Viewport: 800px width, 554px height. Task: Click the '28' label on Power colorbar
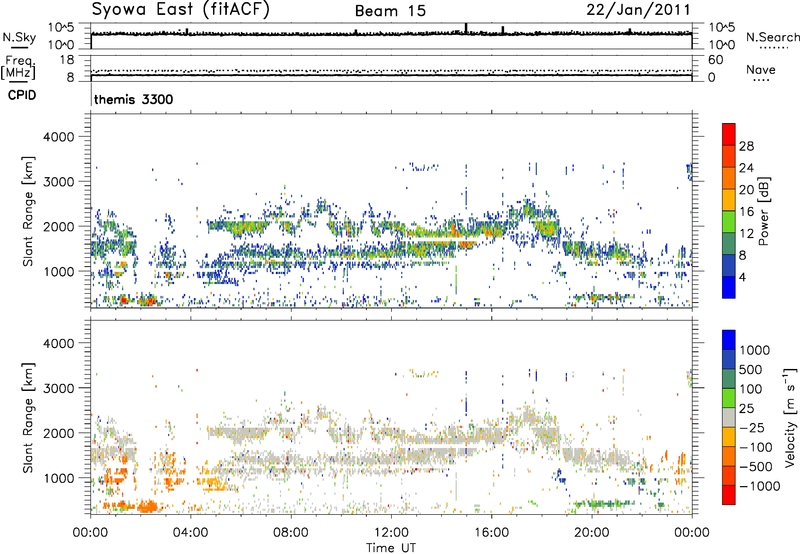coord(746,146)
